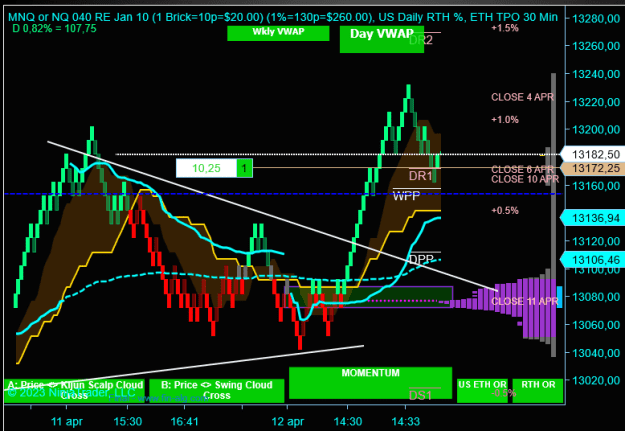625x431 pixels.
Task: Select the 13172,25 order price label
Action: point(594,168)
